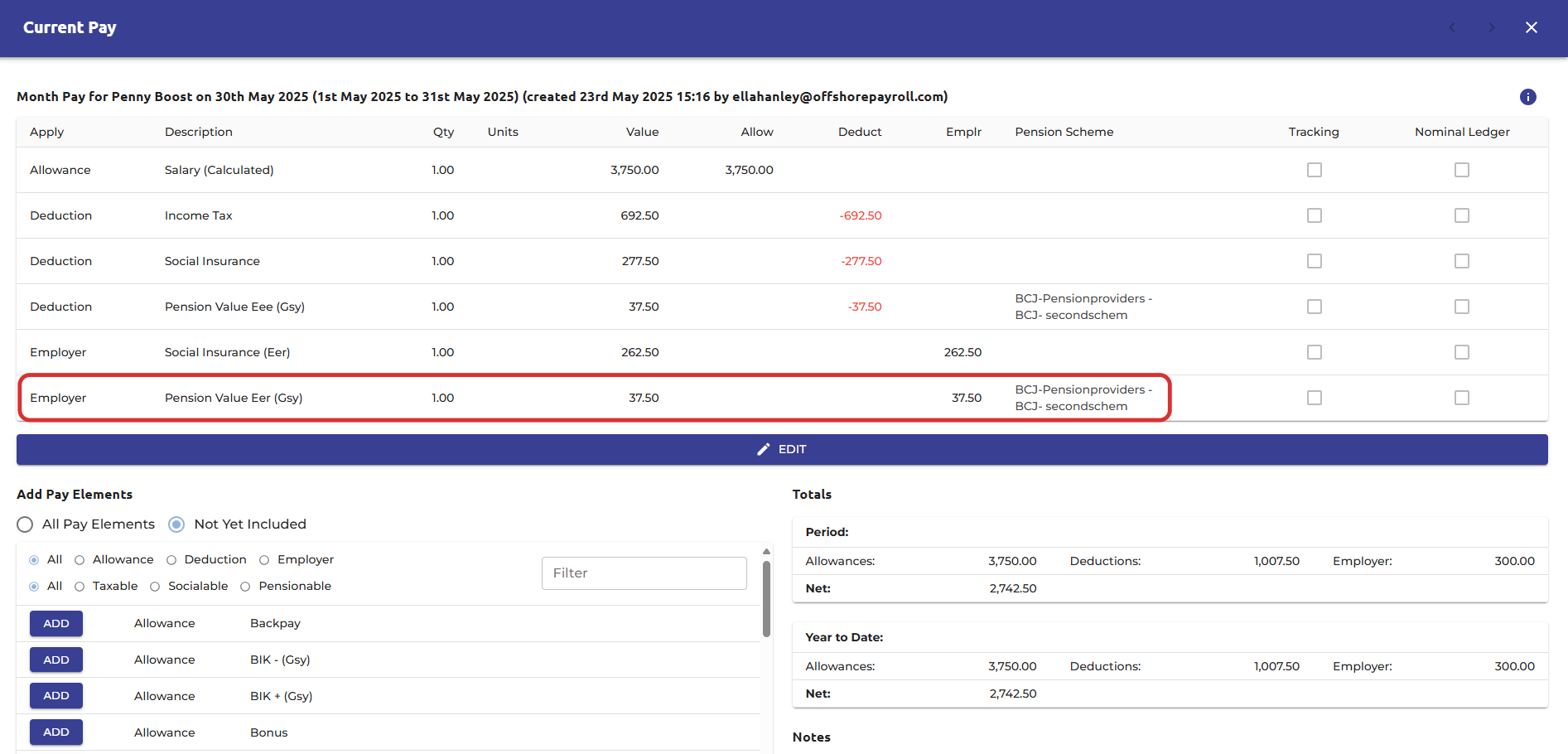This screenshot has width=1568, height=754.
Task: Add the Backpay allowance
Action: [x=56, y=624]
